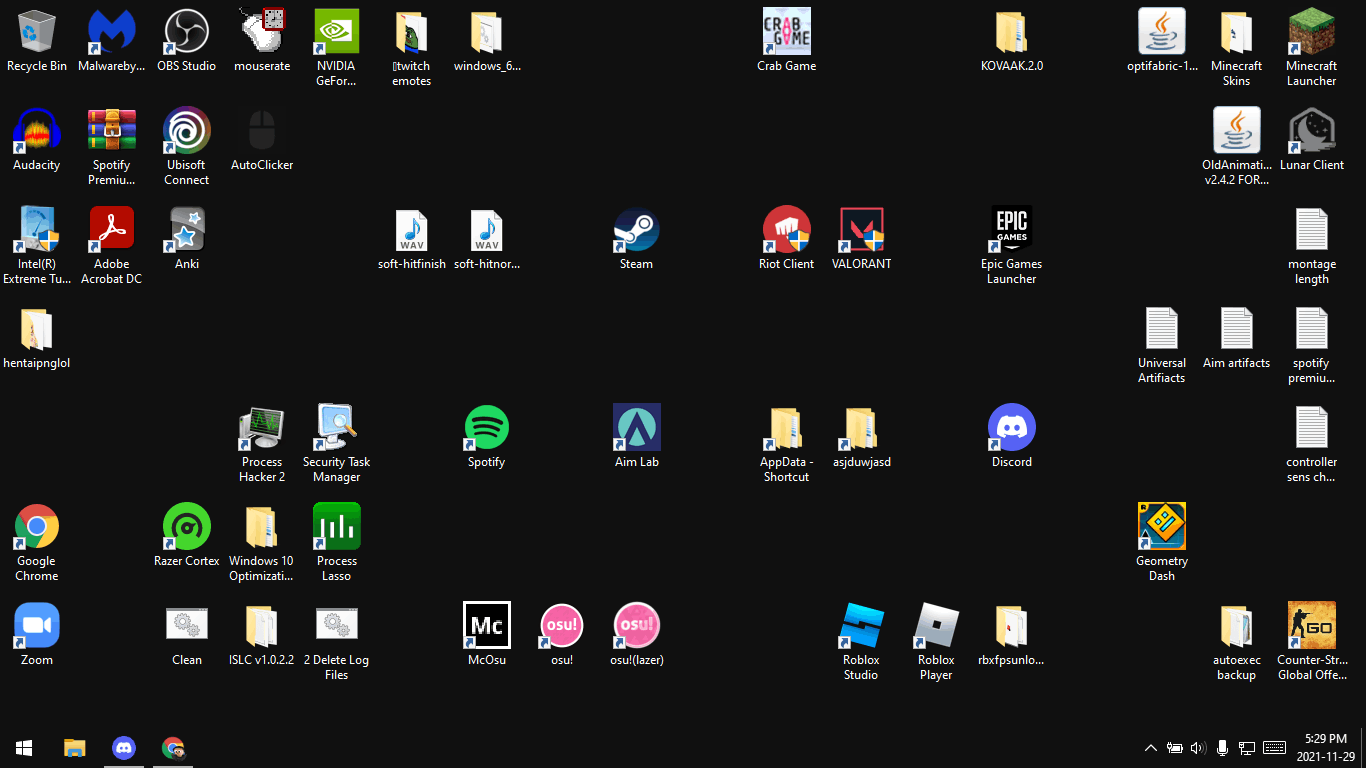The width and height of the screenshot is (1366, 768).
Task: Select the montage length text file
Action: (x=1312, y=230)
